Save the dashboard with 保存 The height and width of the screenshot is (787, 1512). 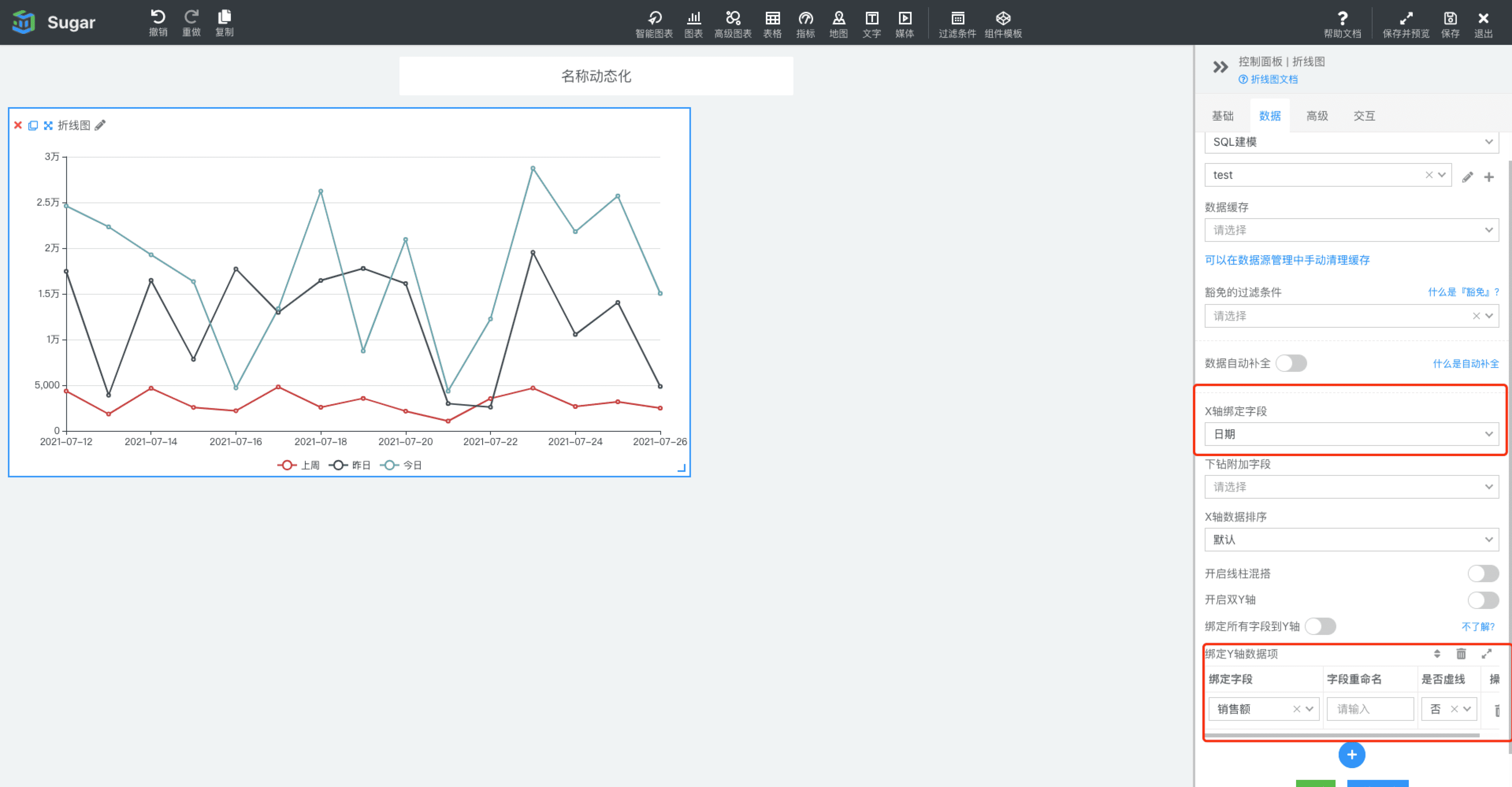[x=1451, y=25]
